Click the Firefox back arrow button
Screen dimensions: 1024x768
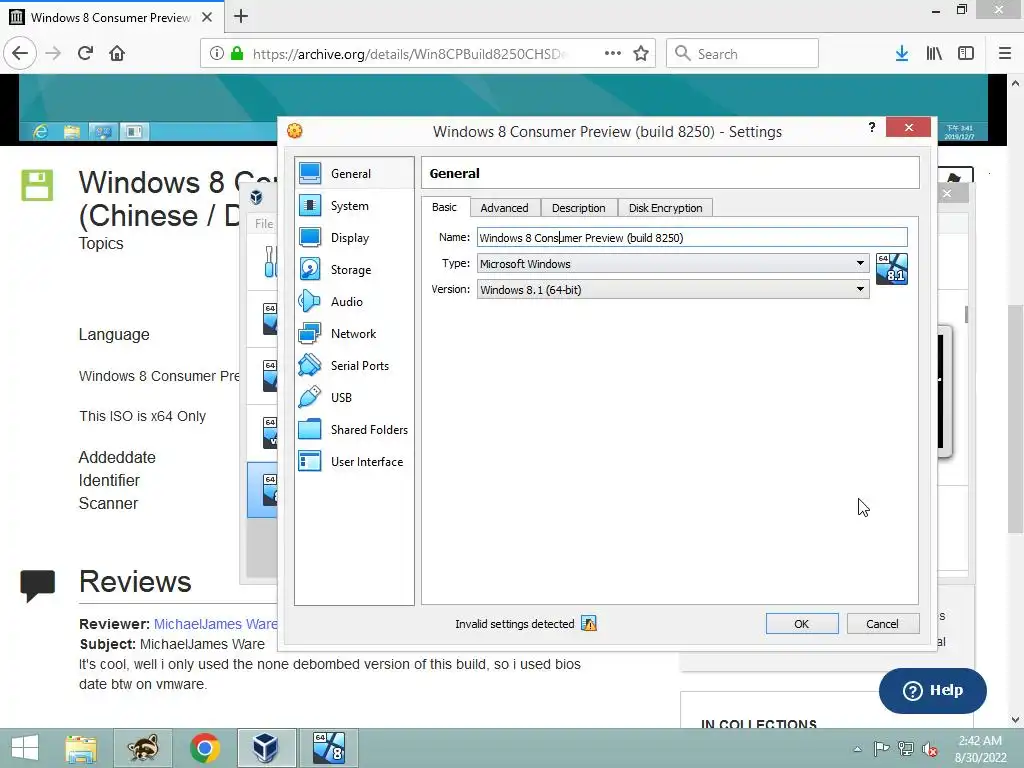[x=20, y=53]
